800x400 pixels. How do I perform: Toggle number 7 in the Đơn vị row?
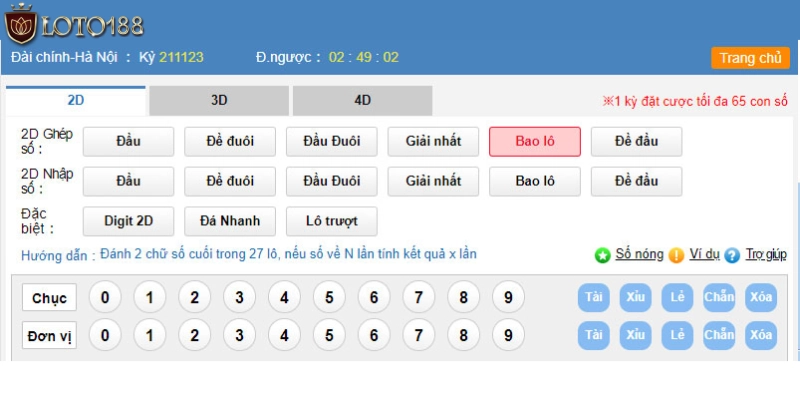(419, 335)
